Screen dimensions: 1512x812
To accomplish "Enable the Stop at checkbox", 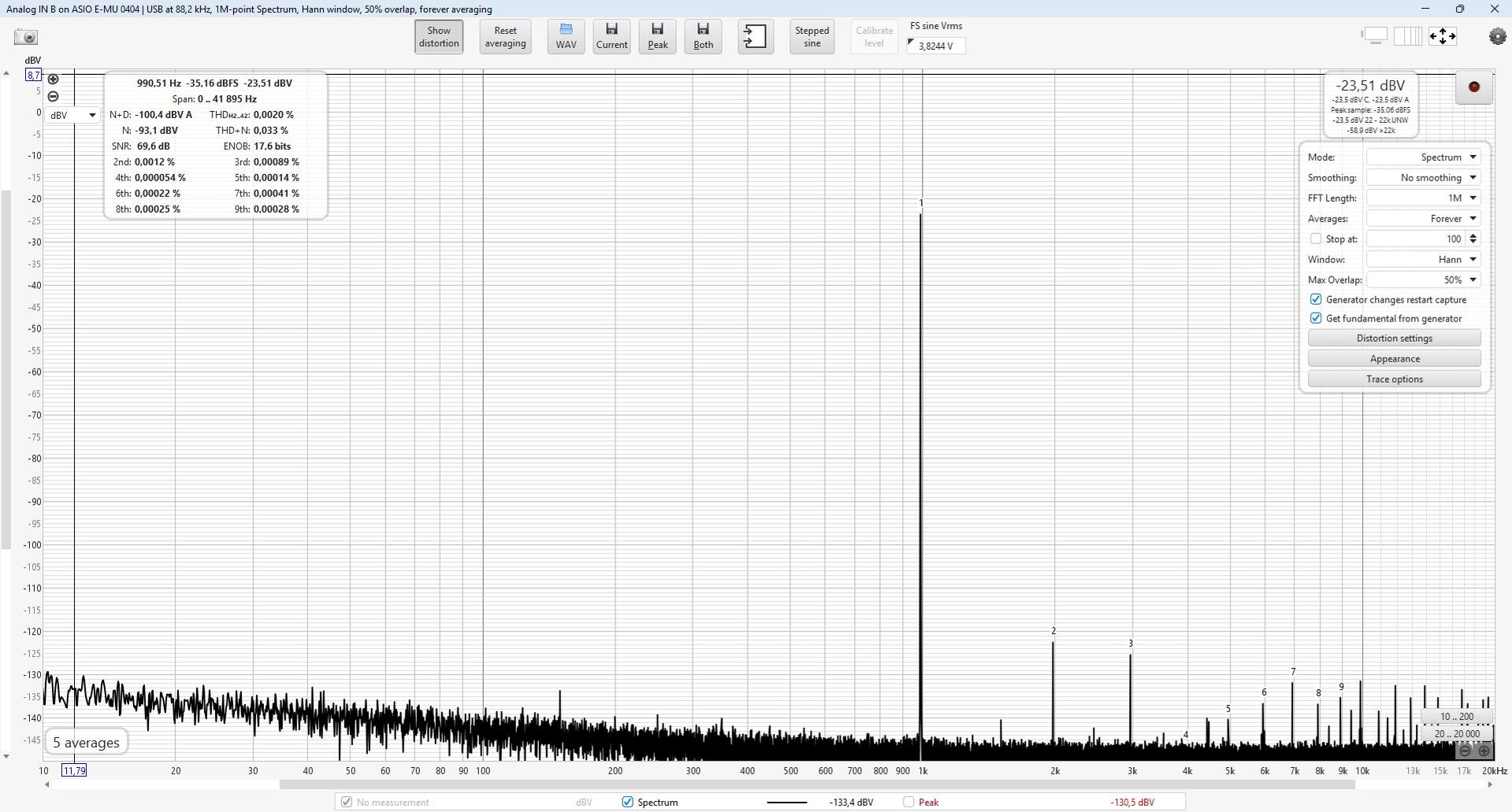I will [x=1316, y=239].
